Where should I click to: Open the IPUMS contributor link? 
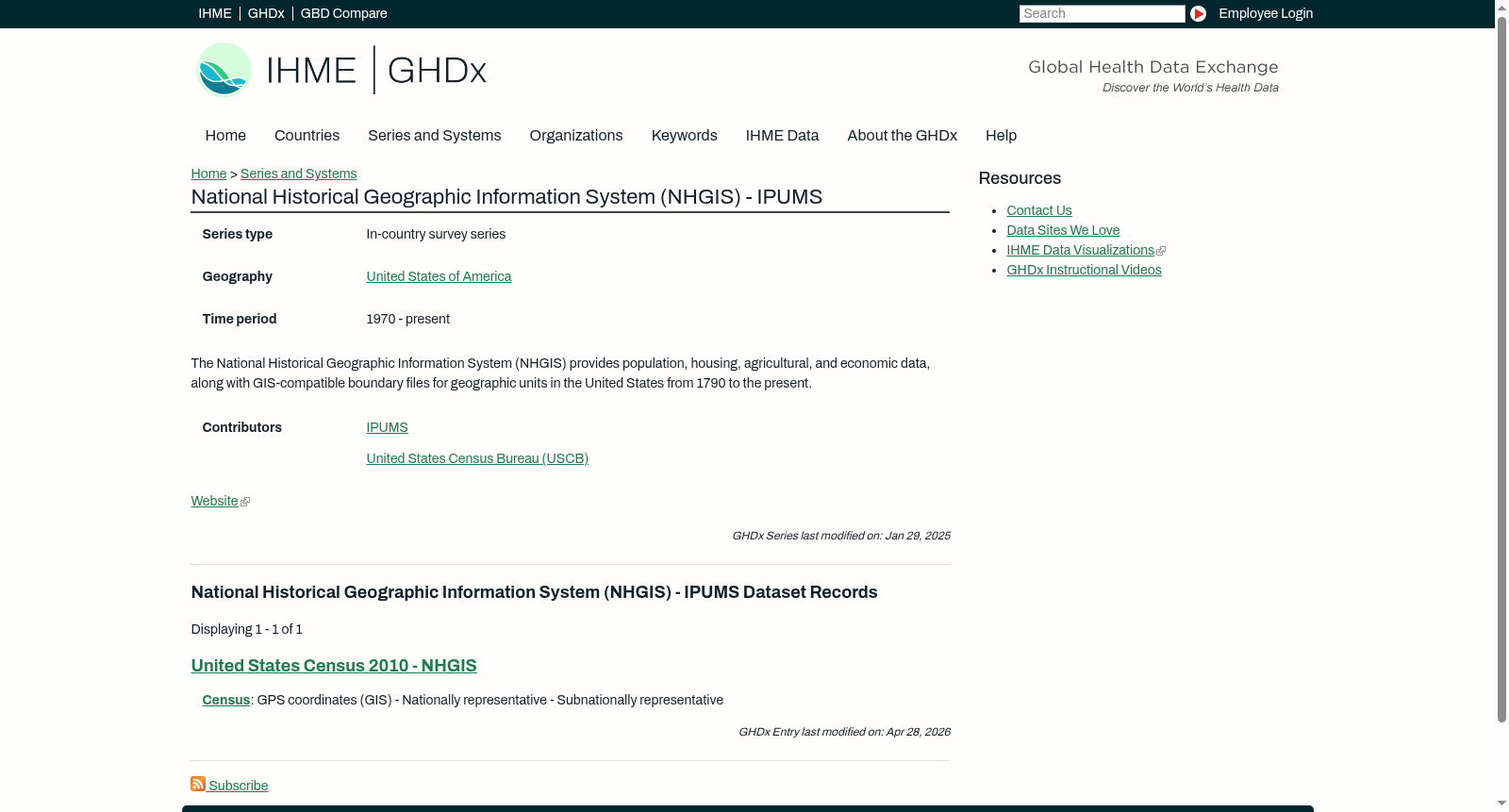[387, 427]
